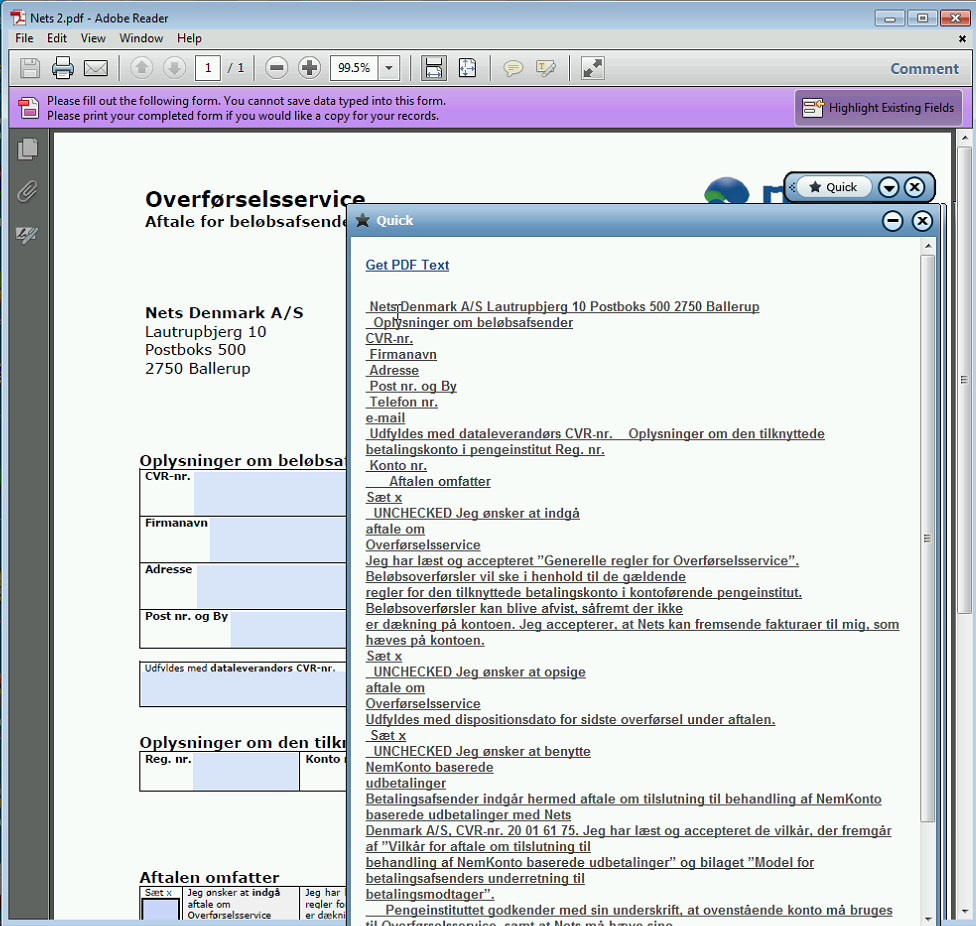Open the Edit menu
Image resolution: width=976 pixels, height=926 pixels.
57,38
